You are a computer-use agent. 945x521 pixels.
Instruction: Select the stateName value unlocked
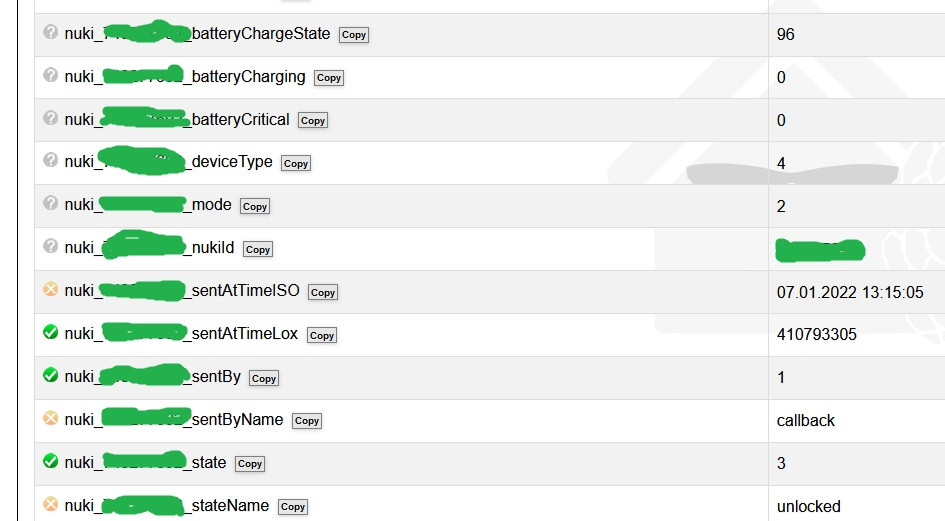pyautogui.click(x=809, y=507)
